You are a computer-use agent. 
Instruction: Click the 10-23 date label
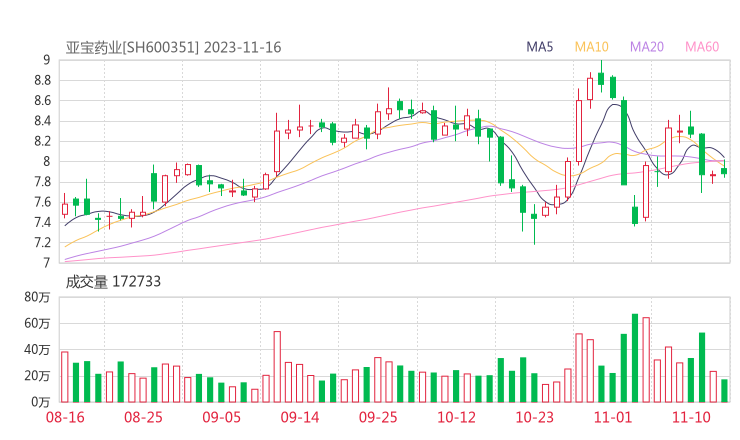[534, 417]
